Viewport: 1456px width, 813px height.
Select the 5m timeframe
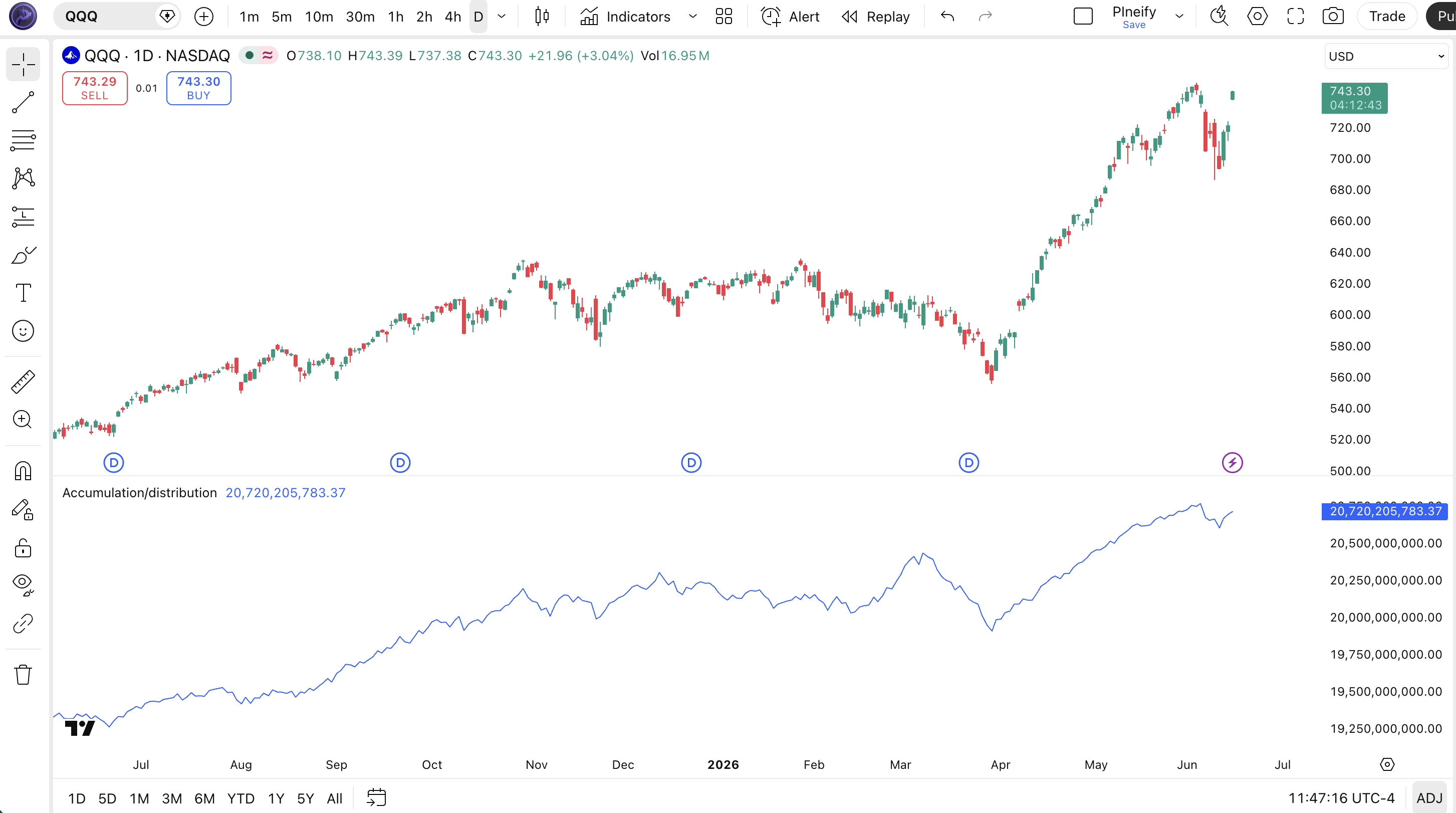click(282, 17)
